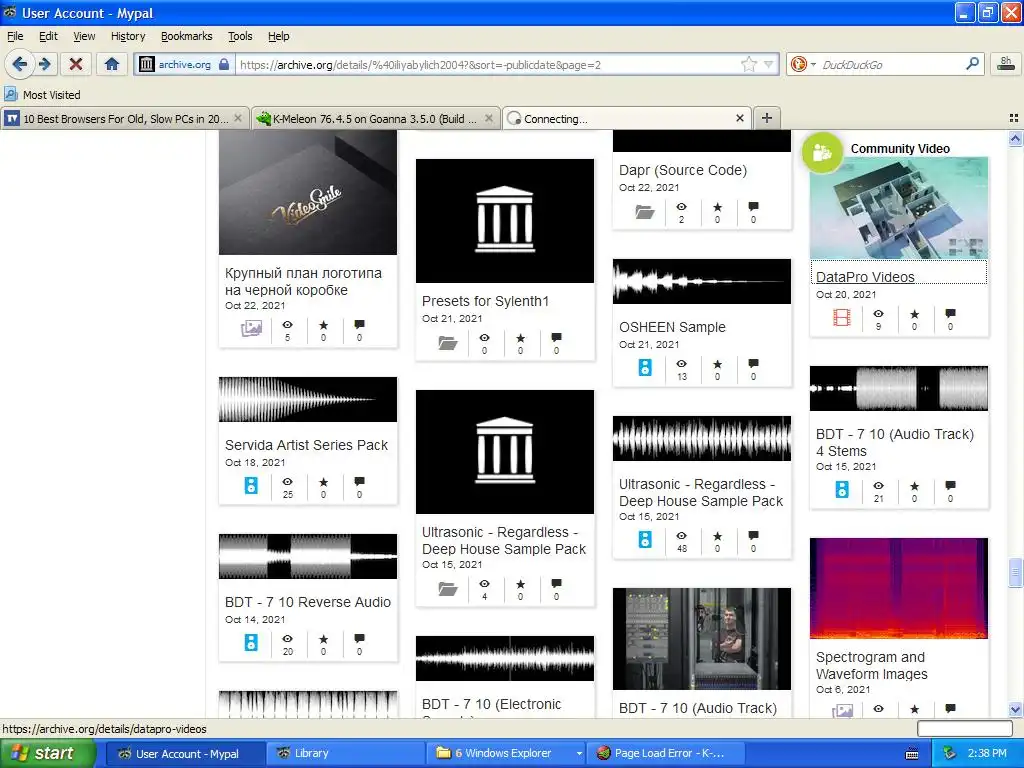Screen dimensions: 1024x768
Task: Click the server room man thumbnail
Action: click(701, 639)
